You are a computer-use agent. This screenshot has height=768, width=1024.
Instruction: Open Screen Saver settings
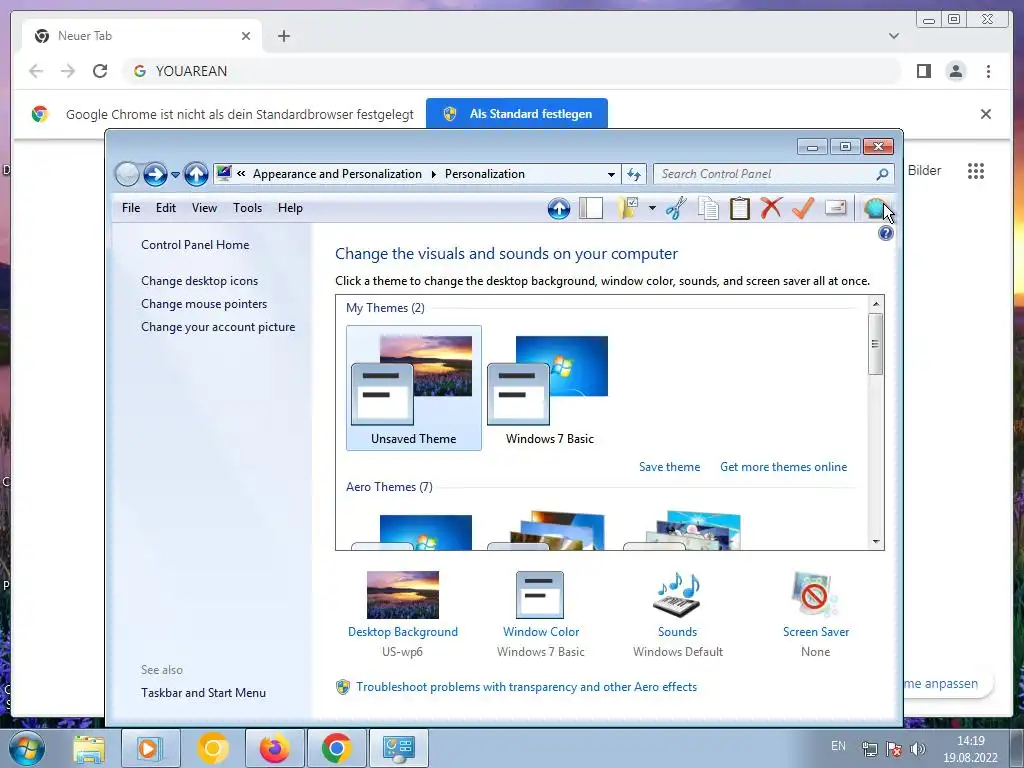pos(816,614)
